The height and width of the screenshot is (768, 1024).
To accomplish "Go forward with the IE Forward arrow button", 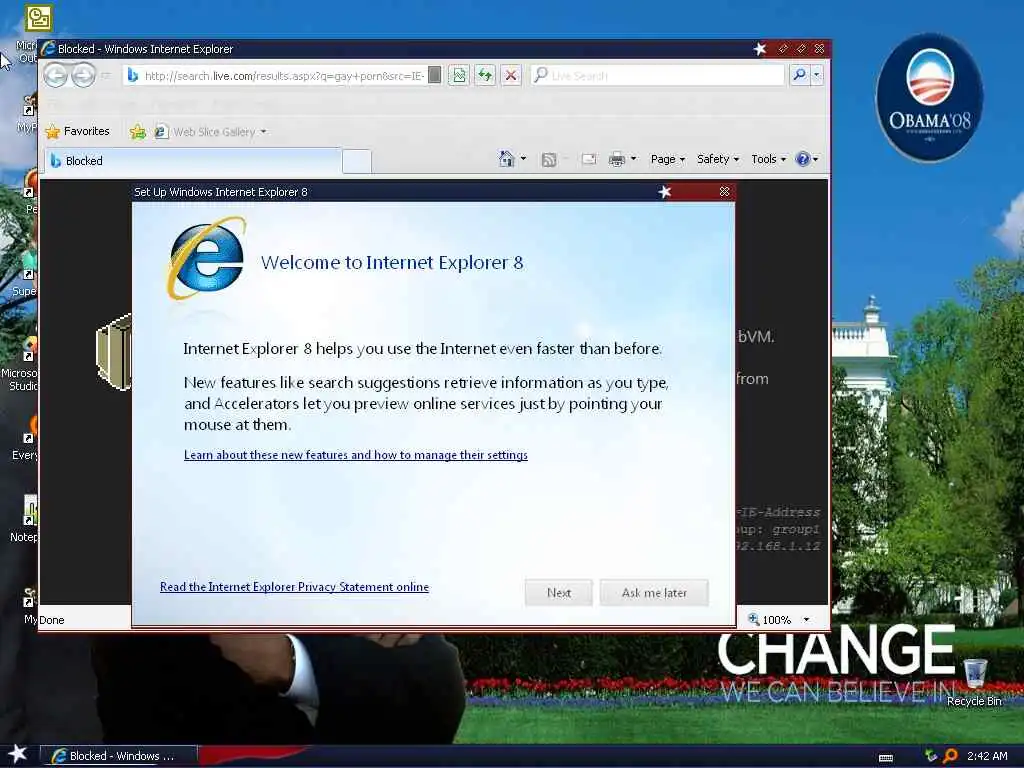I will [83, 75].
